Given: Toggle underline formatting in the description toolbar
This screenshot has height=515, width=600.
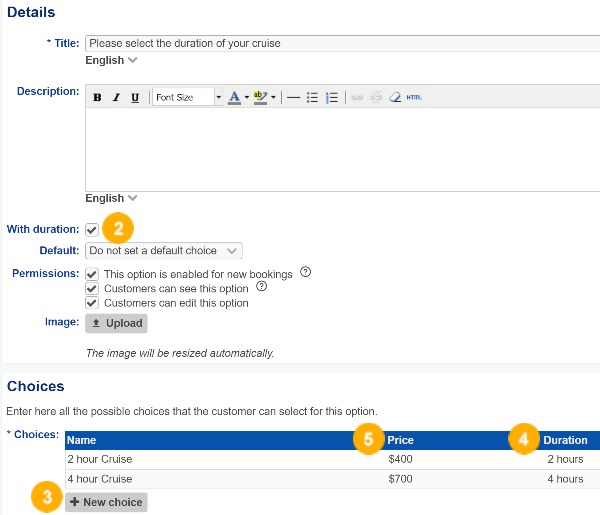Looking at the screenshot, I should [x=135, y=98].
